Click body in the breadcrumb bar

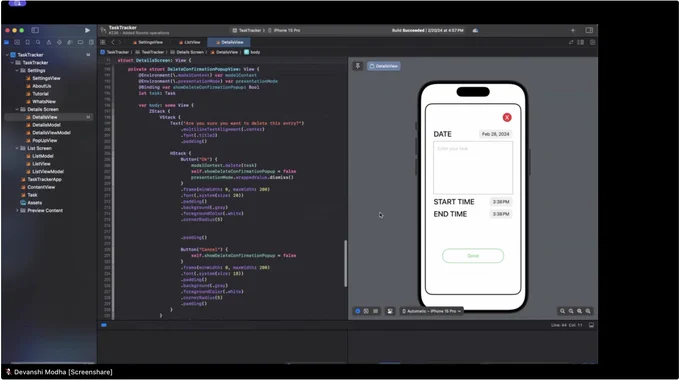point(252,52)
